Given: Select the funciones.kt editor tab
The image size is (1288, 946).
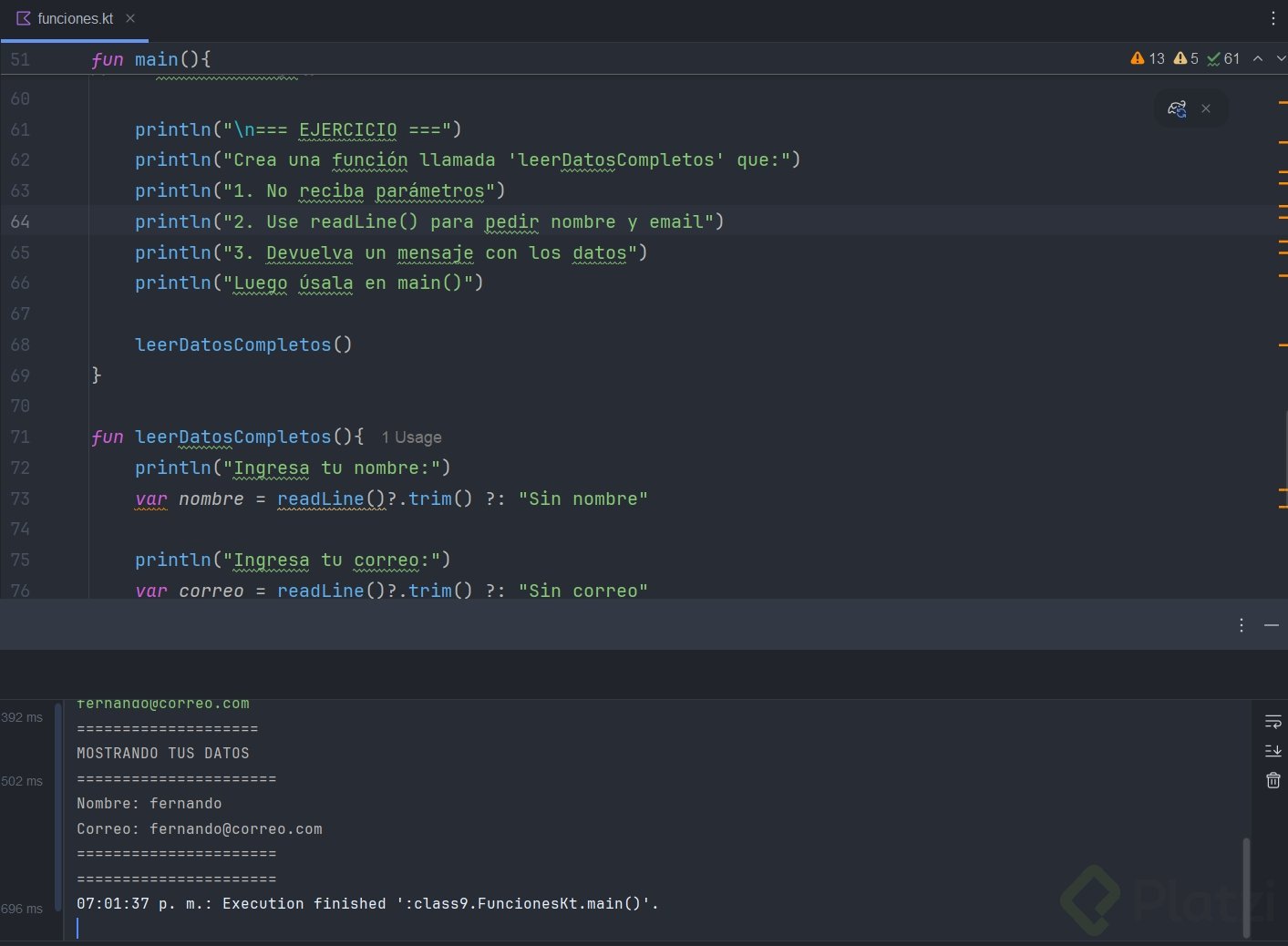Looking at the screenshot, I should (75, 18).
